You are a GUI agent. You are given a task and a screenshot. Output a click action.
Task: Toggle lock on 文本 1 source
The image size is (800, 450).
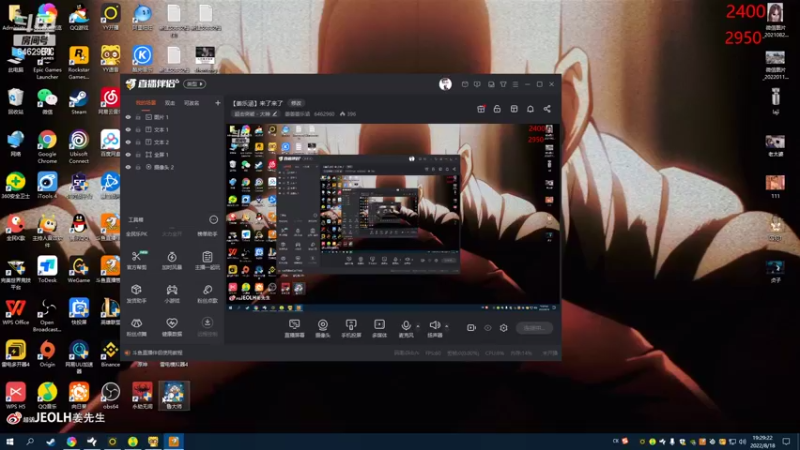[138, 130]
